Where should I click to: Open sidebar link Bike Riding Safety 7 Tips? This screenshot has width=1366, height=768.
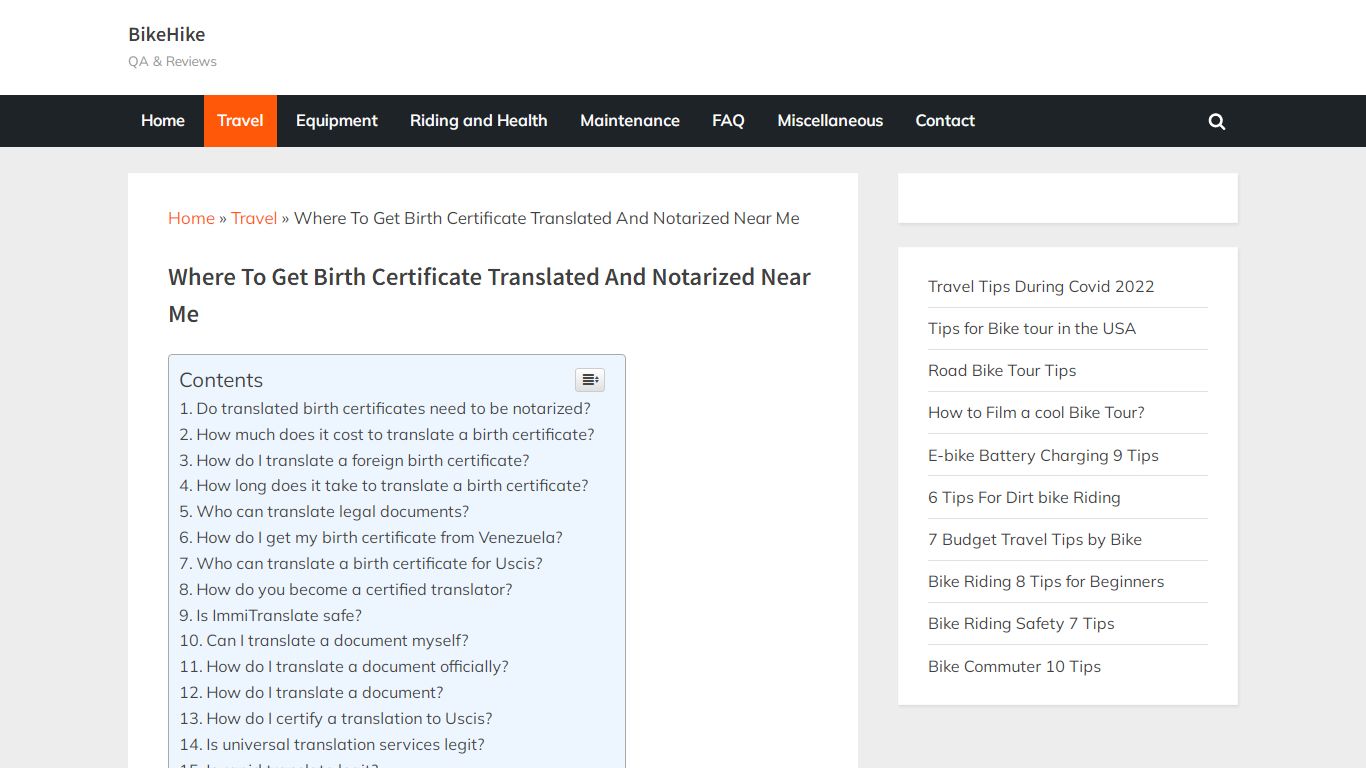tap(1021, 623)
